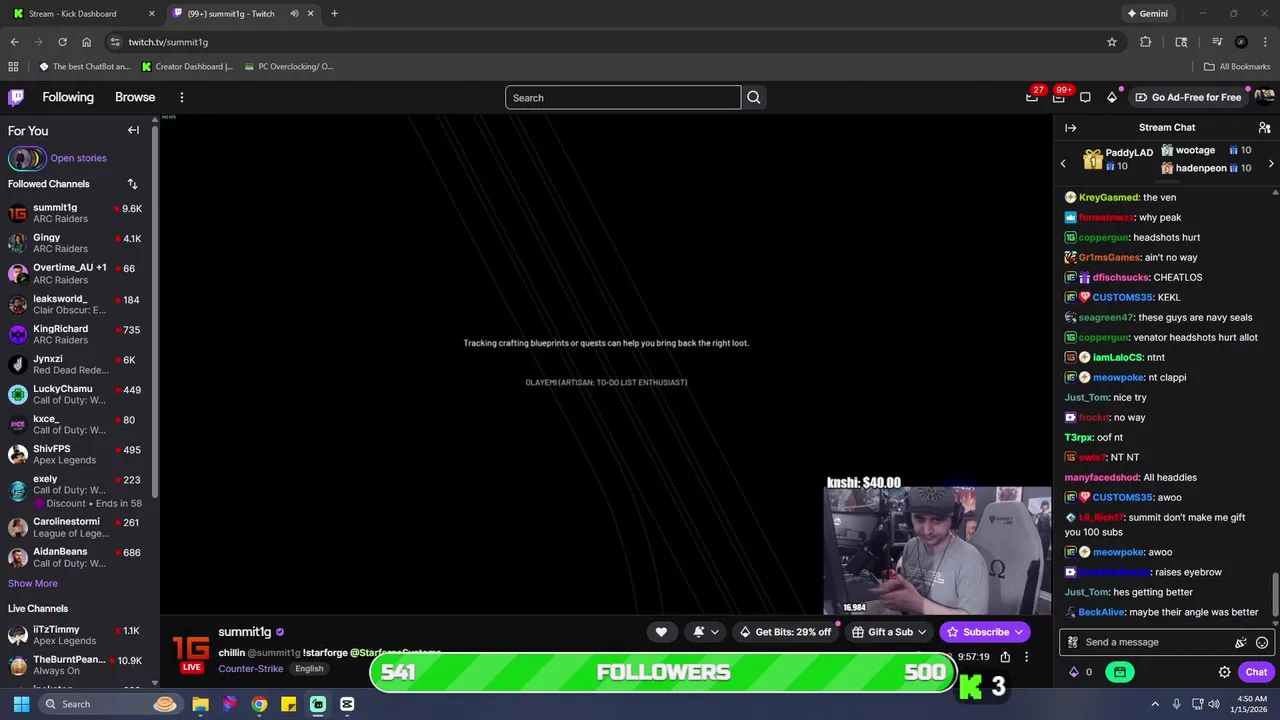This screenshot has width=1280, height=720.
Task: Click Go Ad-Free for Free button
Action: tap(1188, 97)
